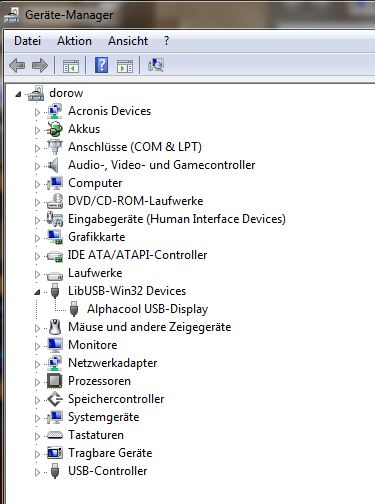Select the Computer category label
This screenshot has width=375, height=504.
tap(95, 183)
